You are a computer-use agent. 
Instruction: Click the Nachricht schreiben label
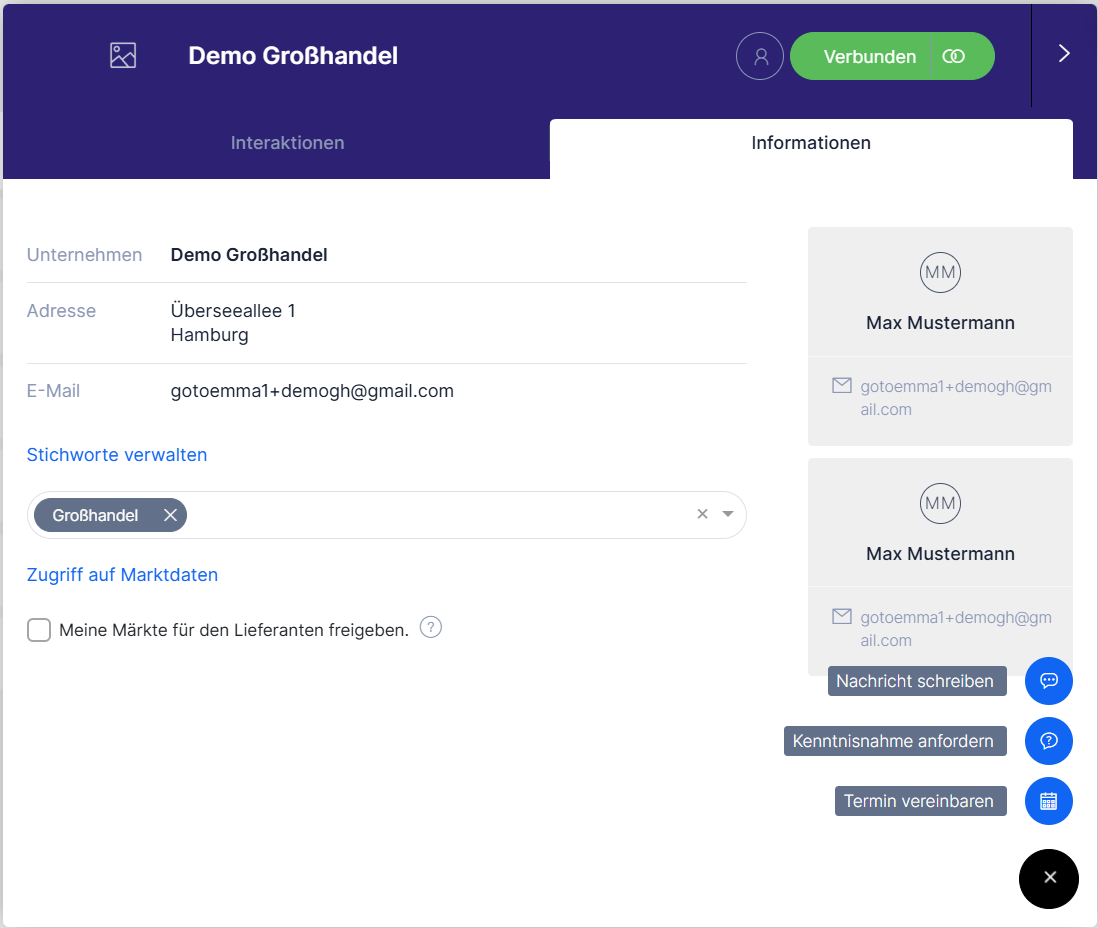(x=915, y=681)
